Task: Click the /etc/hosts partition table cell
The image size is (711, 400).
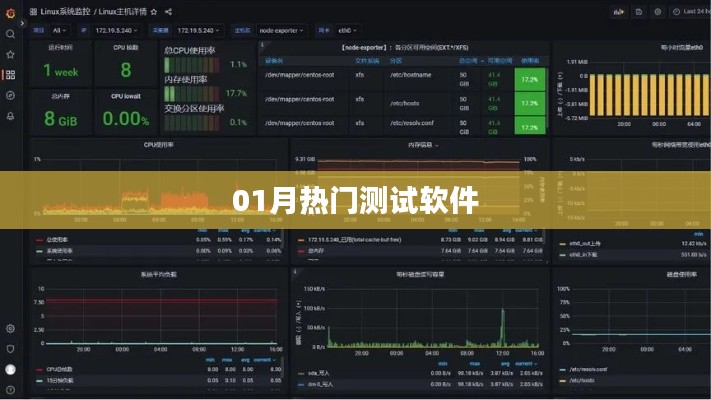Action: pos(404,103)
